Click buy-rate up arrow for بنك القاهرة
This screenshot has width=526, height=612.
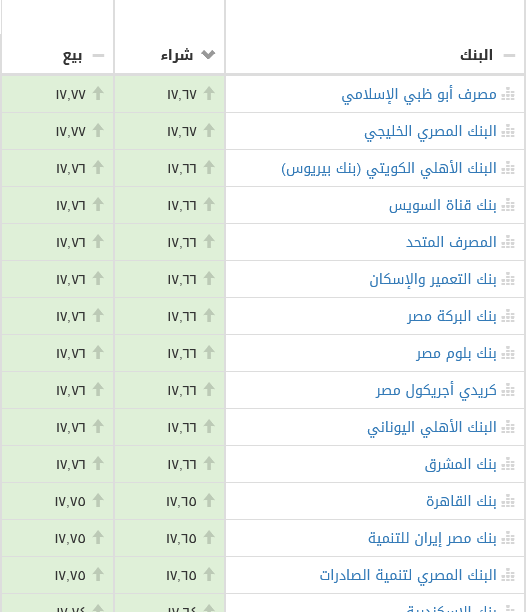(209, 500)
